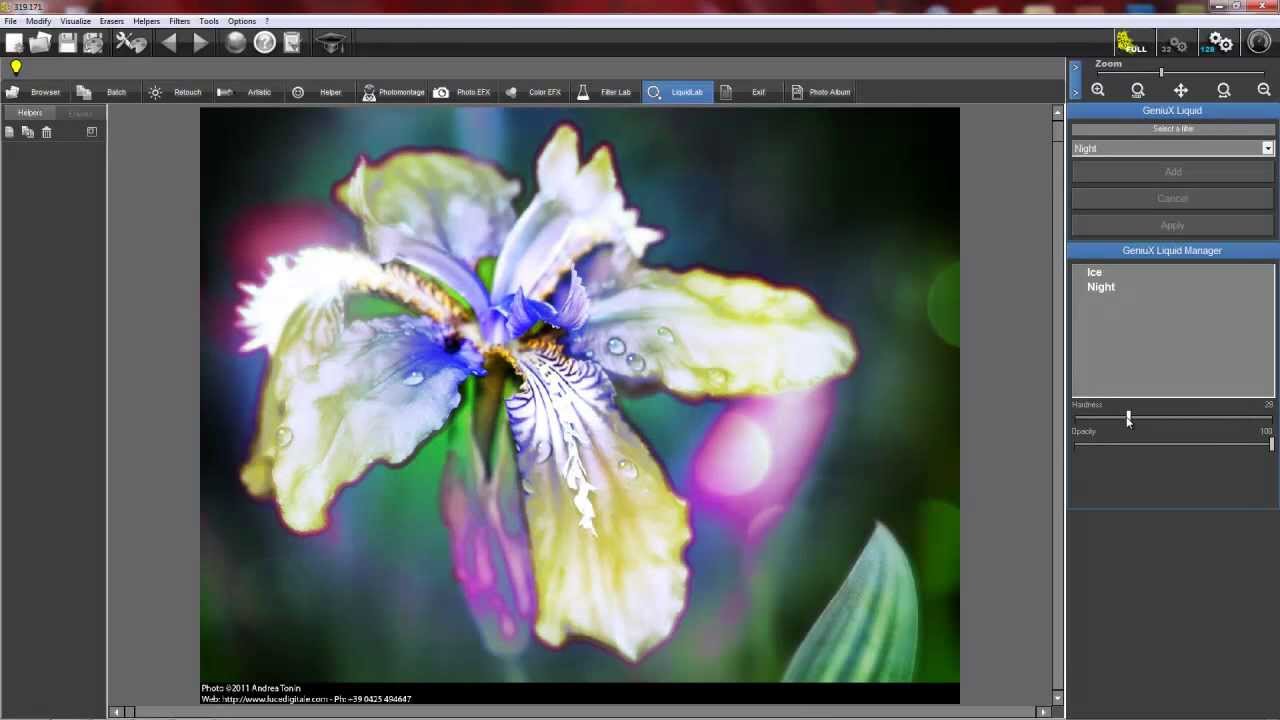Click the clipboard document icon

pos(292,43)
